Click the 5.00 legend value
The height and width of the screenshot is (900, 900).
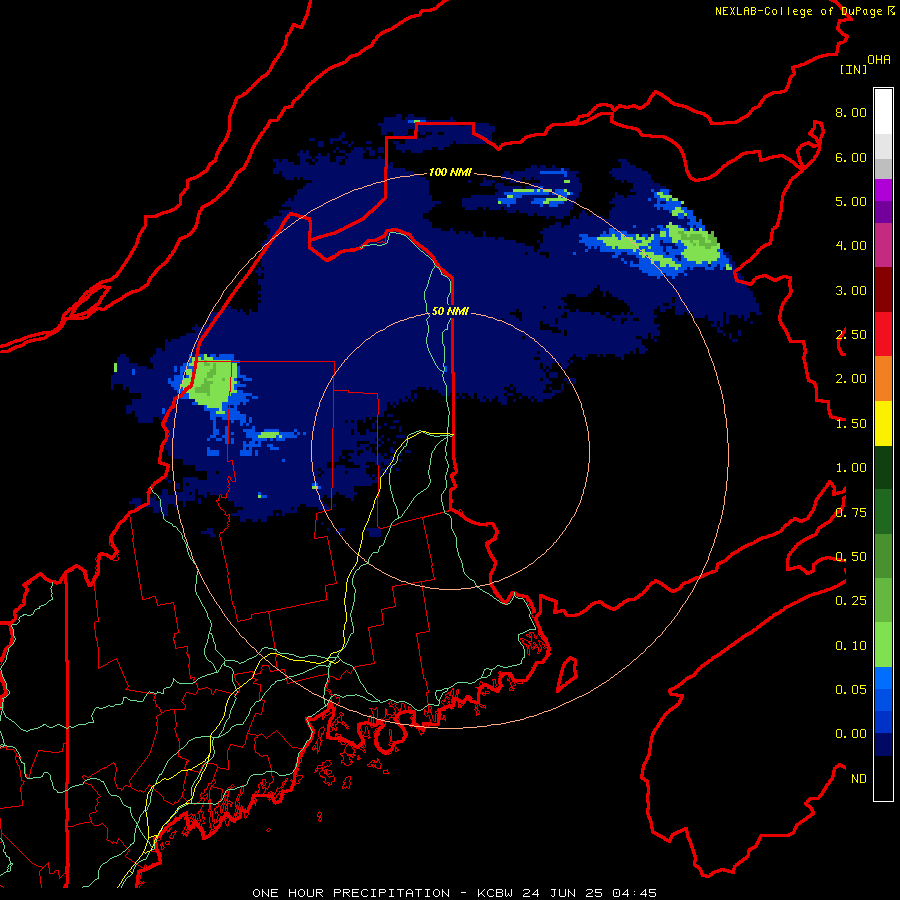(851, 201)
